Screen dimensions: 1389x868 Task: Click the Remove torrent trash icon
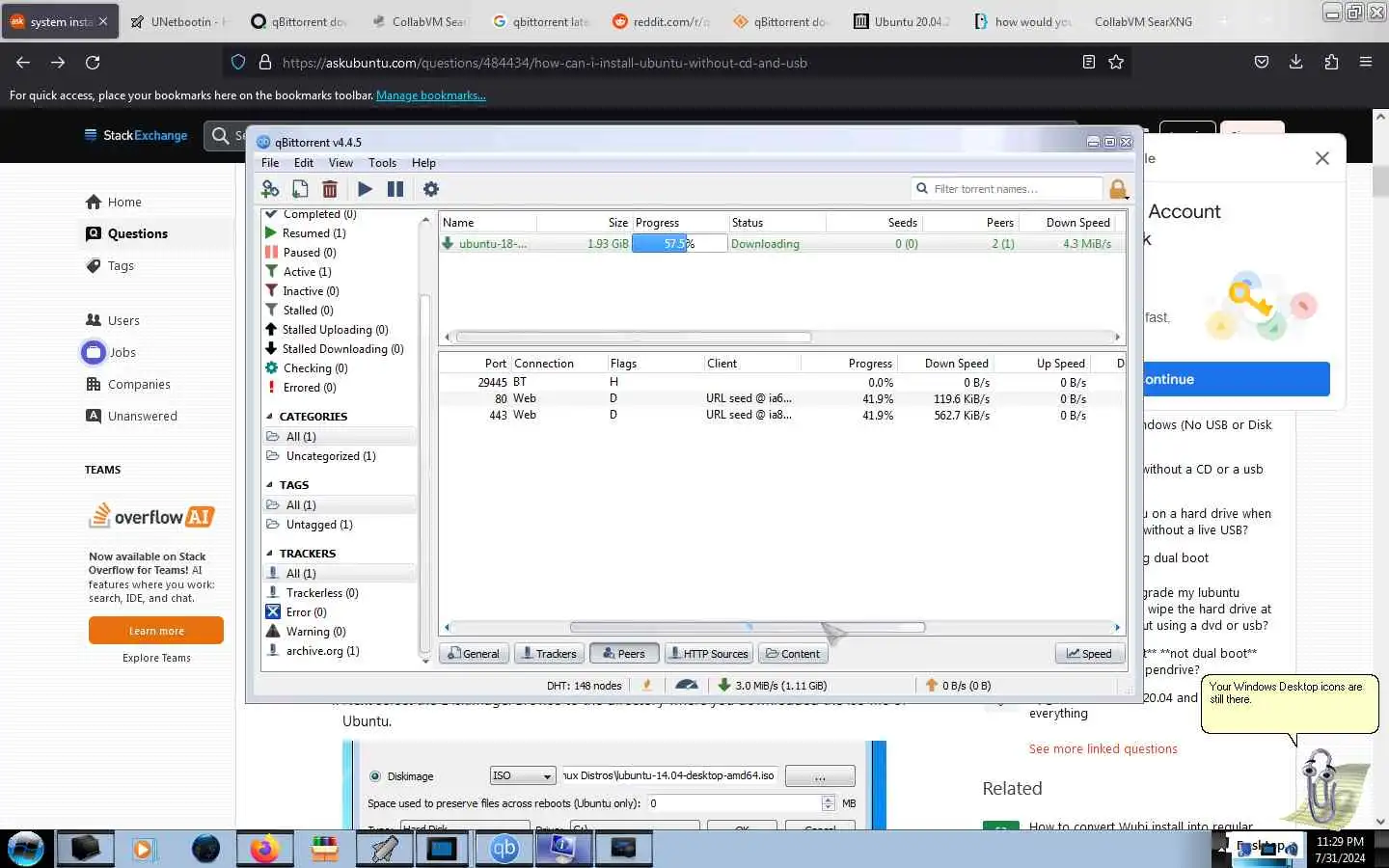point(330,189)
